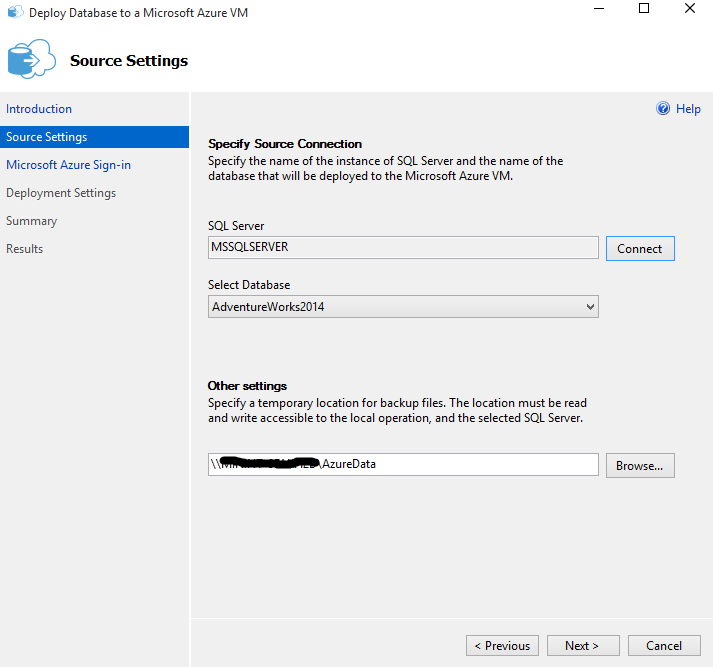Click the Summary step in sidebar
The width and height of the screenshot is (713, 667).
pyautogui.click(x=32, y=221)
